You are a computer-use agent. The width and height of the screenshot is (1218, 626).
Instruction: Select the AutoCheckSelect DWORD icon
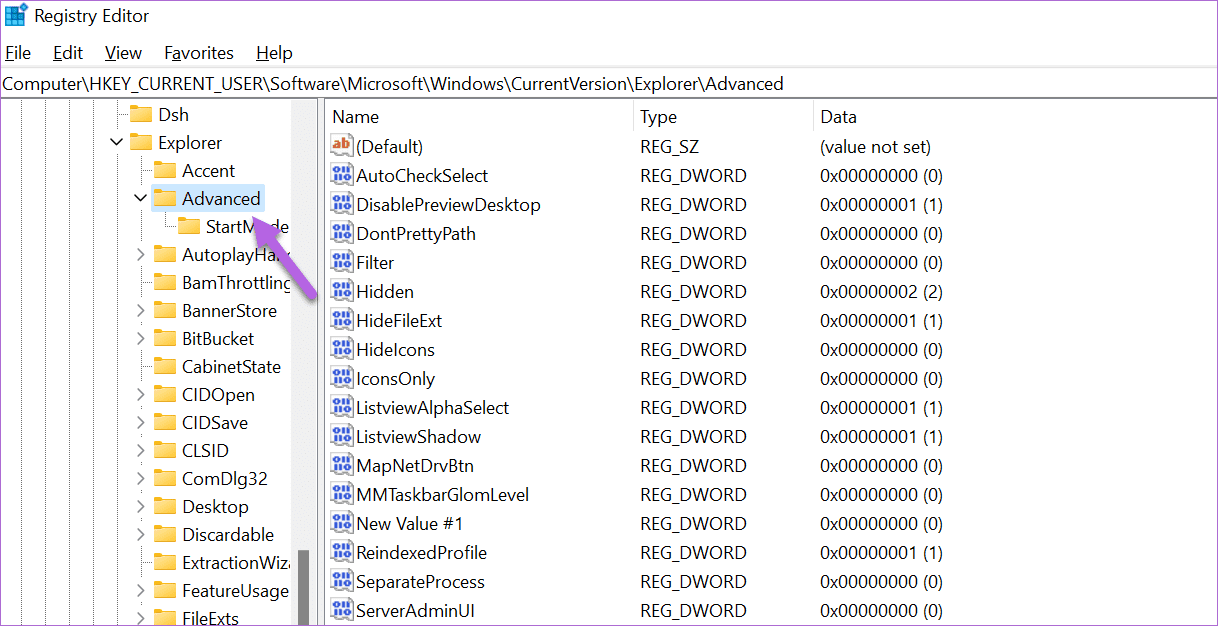(x=342, y=176)
